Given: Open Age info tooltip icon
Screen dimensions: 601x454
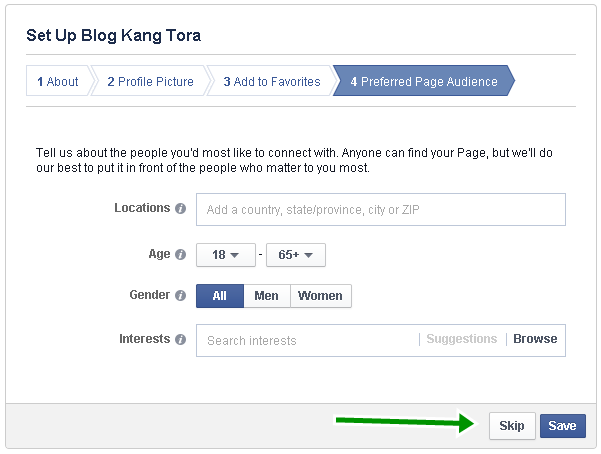Looking at the screenshot, I should [x=181, y=255].
